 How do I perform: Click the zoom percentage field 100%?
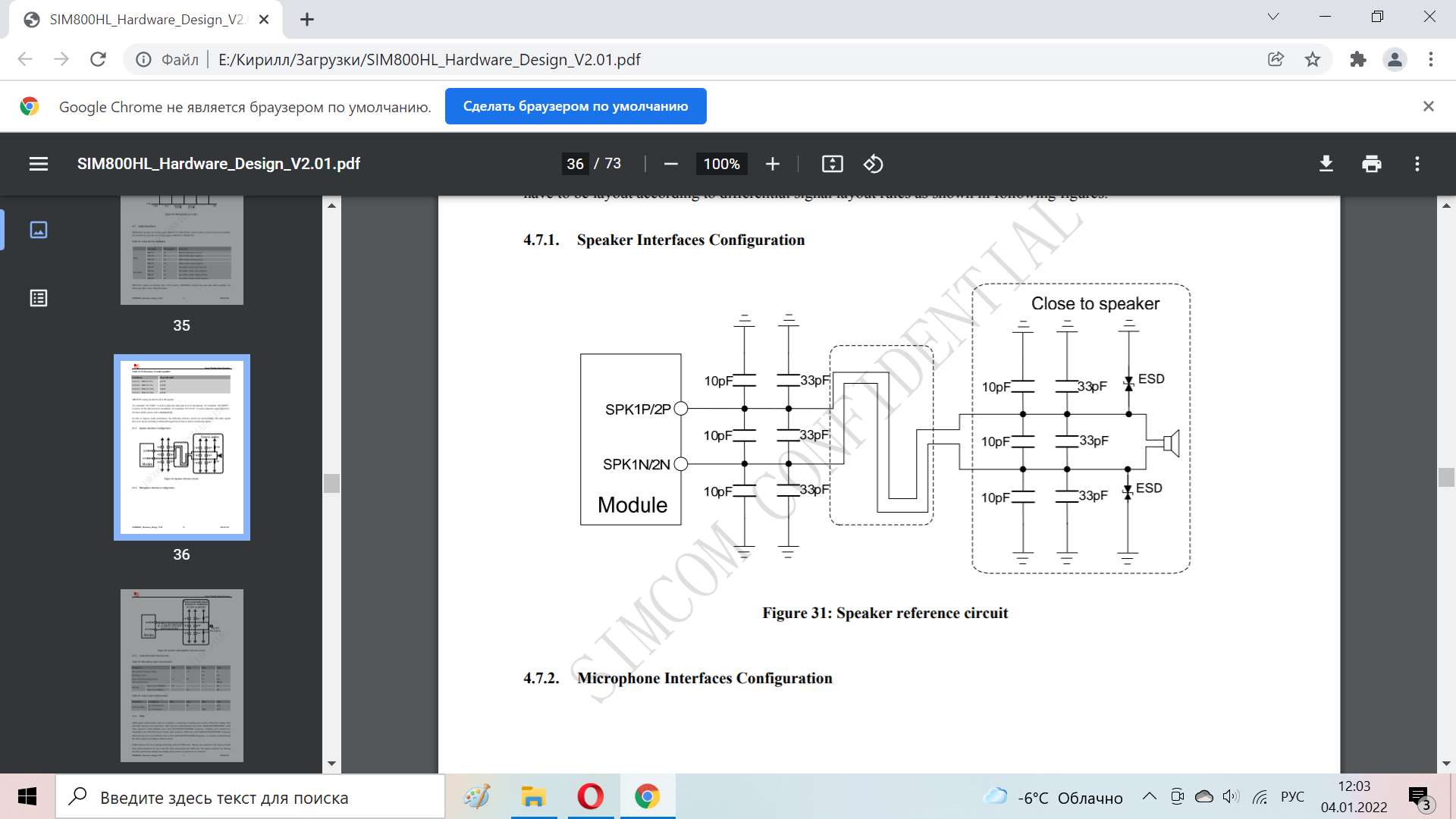click(722, 164)
